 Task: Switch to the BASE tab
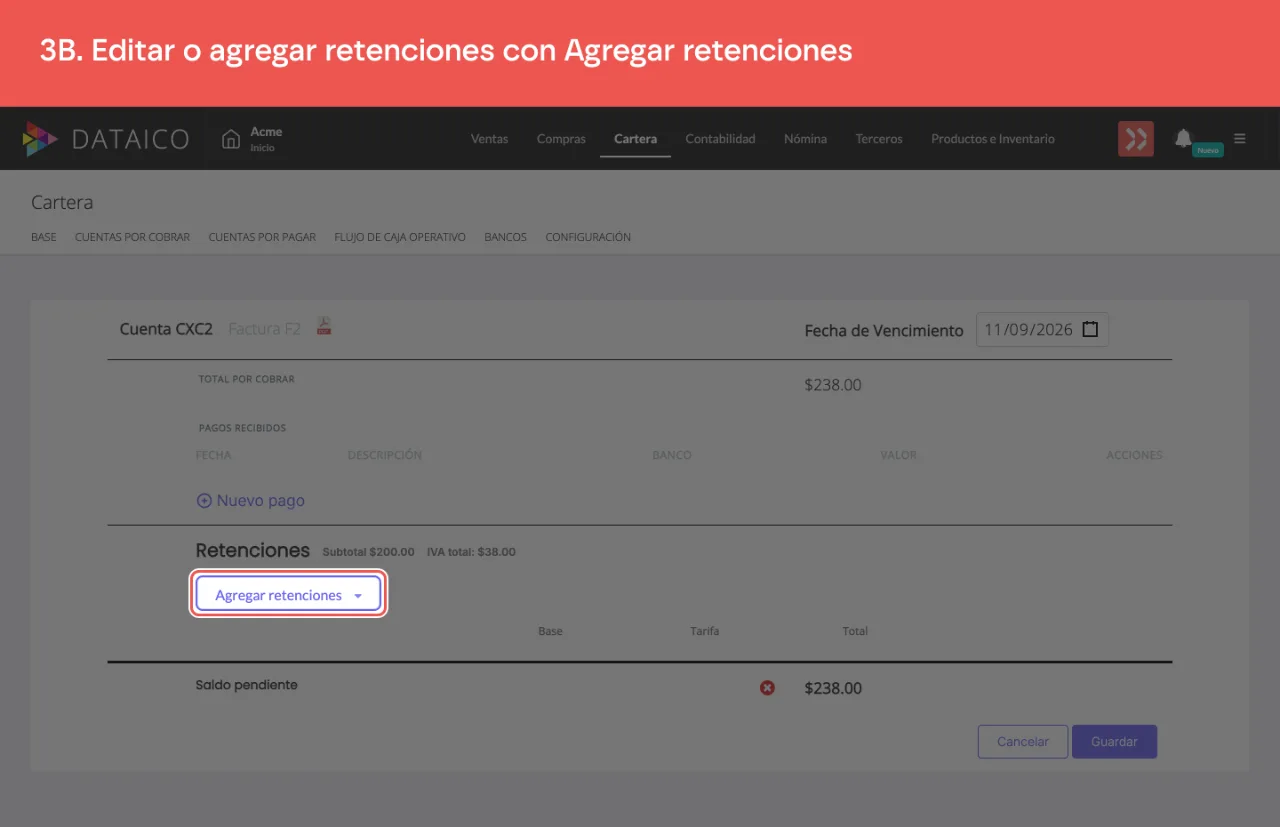[x=44, y=238]
